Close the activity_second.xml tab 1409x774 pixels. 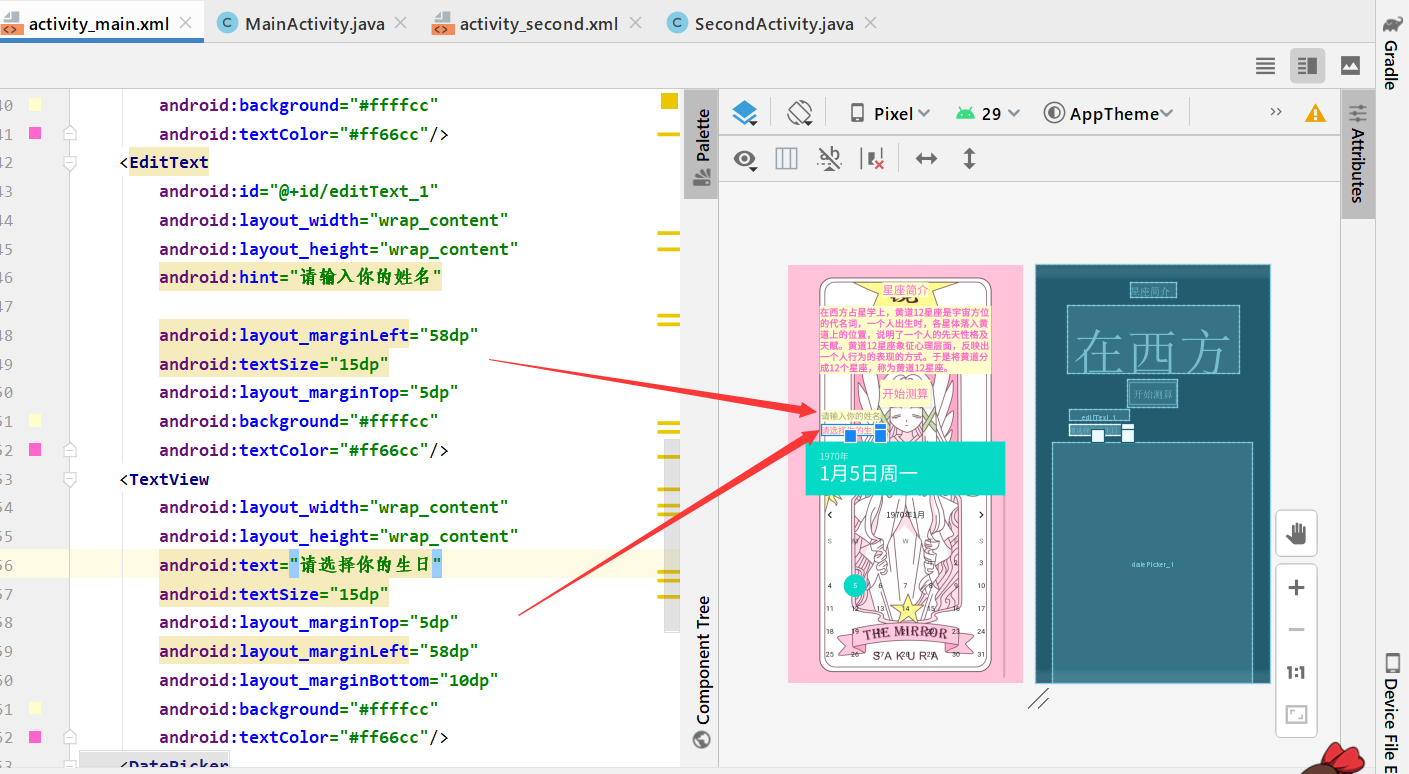[x=635, y=23]
